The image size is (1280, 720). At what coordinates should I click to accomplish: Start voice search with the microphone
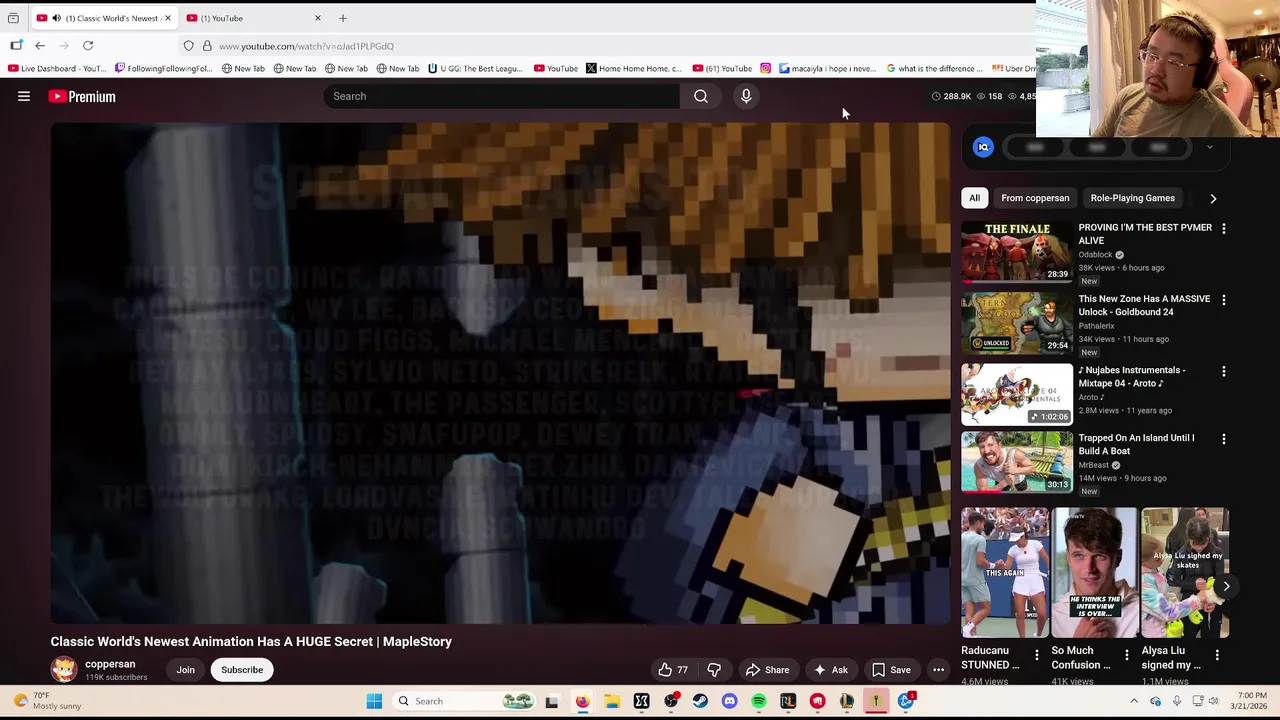(746, 96)
